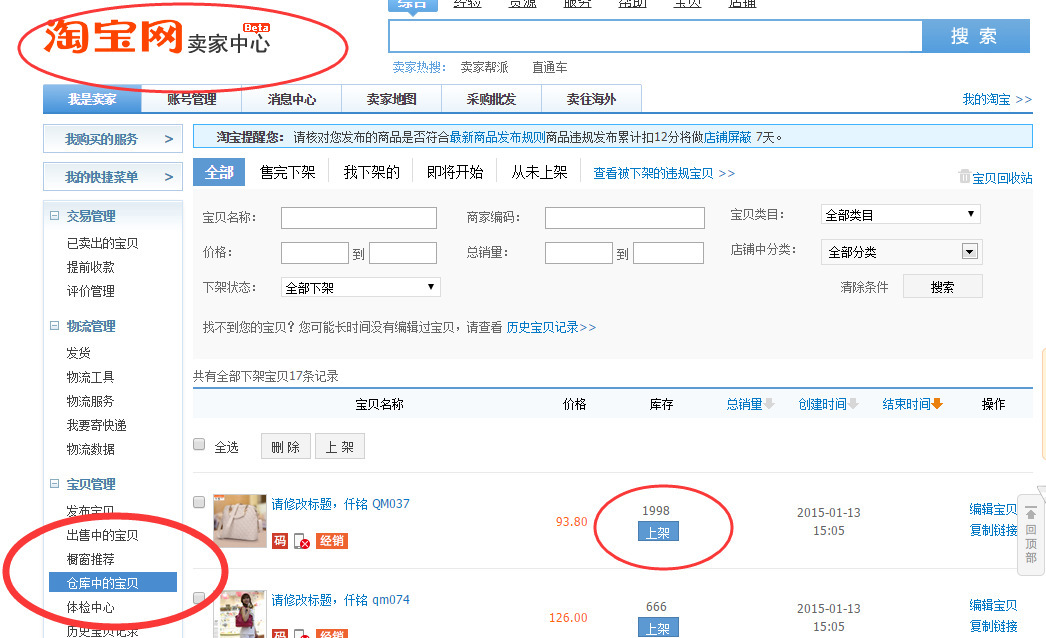Click the red 码 icon on qm074 item
The width and height of the screenshot is (1046, 638).
(x=280, y=633)
